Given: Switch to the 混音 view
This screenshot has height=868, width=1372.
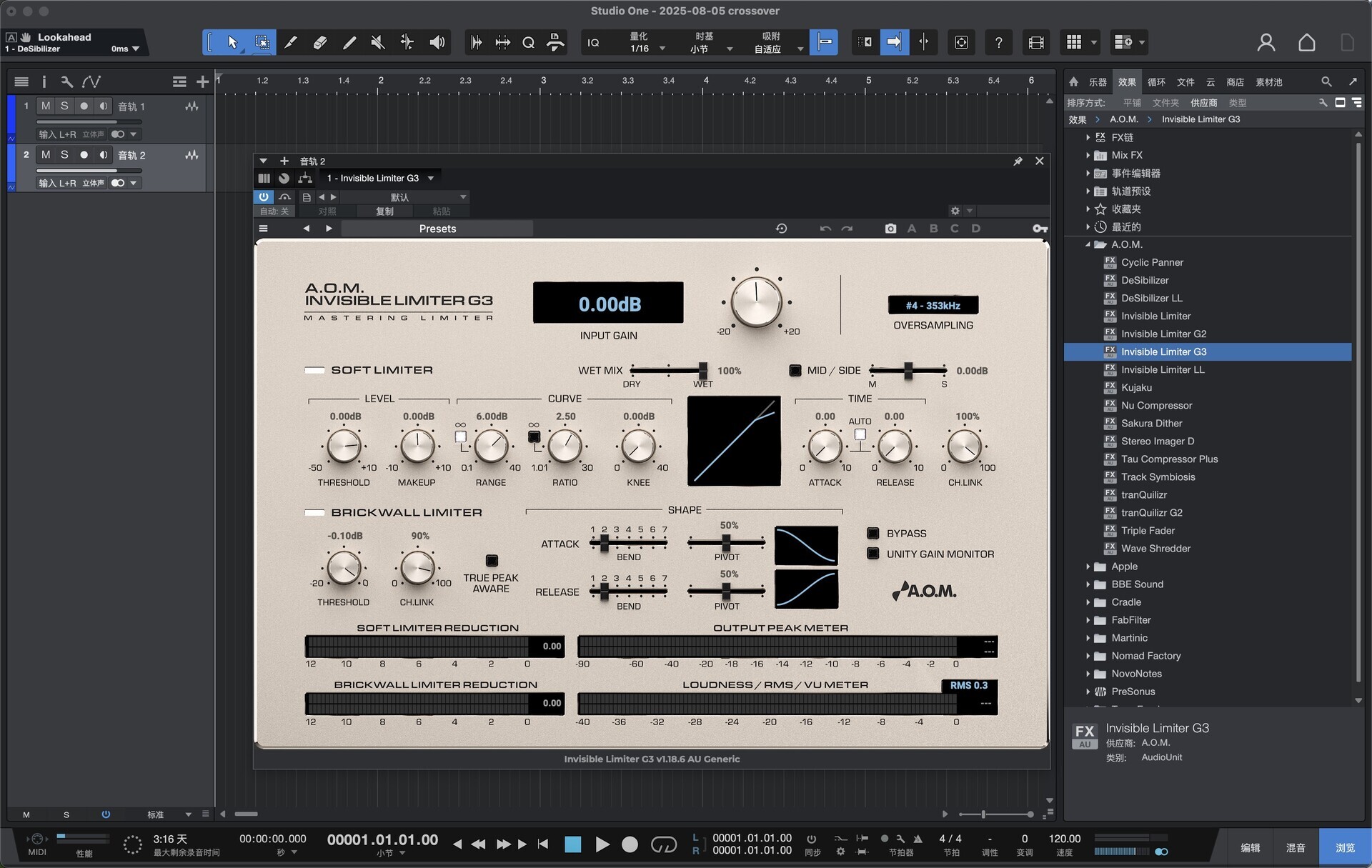Looking at the screenshot, I should click(1297, 847).
